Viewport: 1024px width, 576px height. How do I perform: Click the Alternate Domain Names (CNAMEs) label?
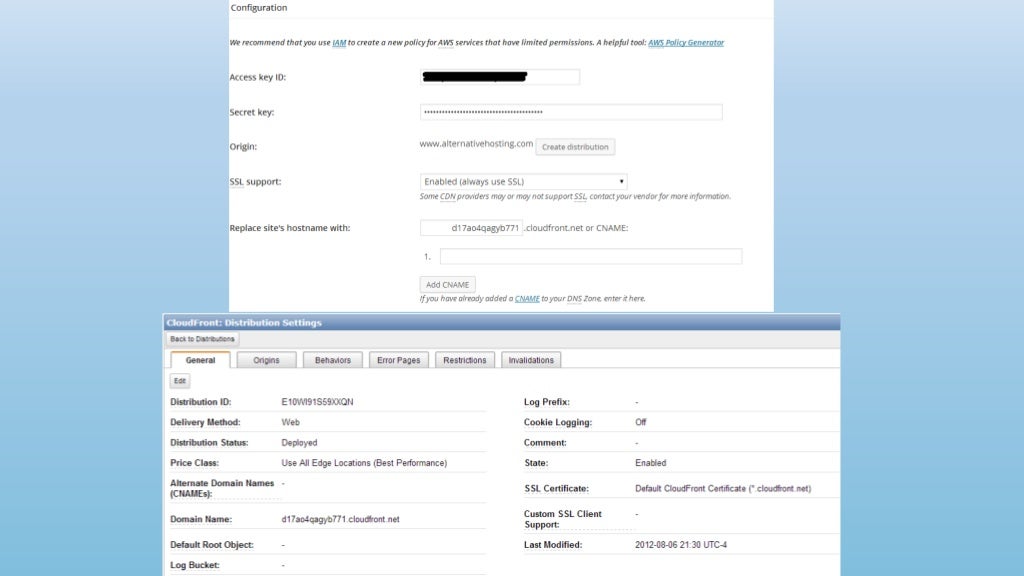[222, 488]
